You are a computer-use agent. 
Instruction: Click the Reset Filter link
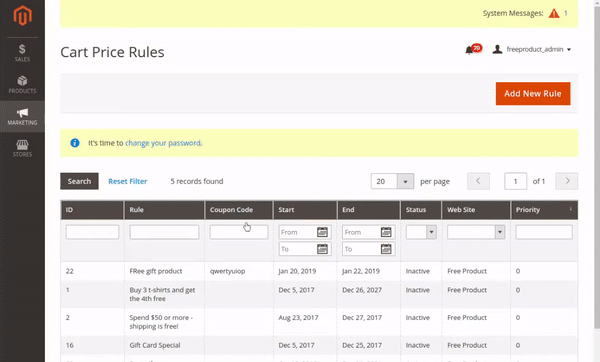coord(127,181)
